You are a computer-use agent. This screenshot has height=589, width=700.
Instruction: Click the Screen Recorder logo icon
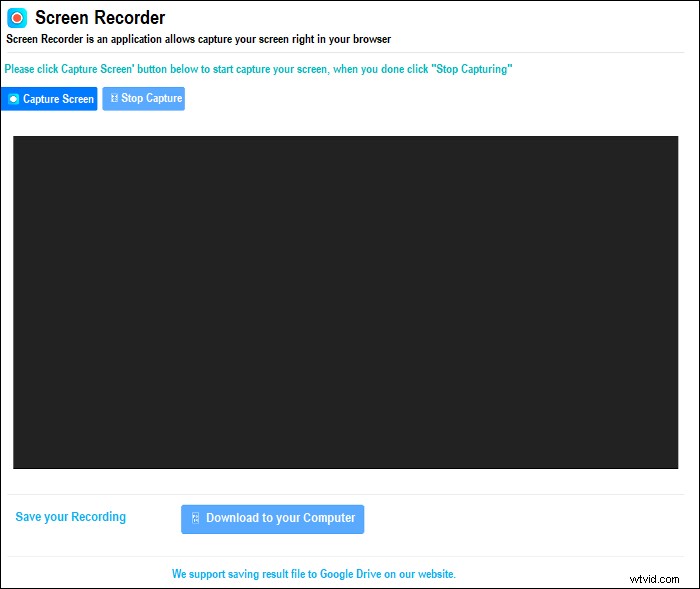tap(17, 18)
